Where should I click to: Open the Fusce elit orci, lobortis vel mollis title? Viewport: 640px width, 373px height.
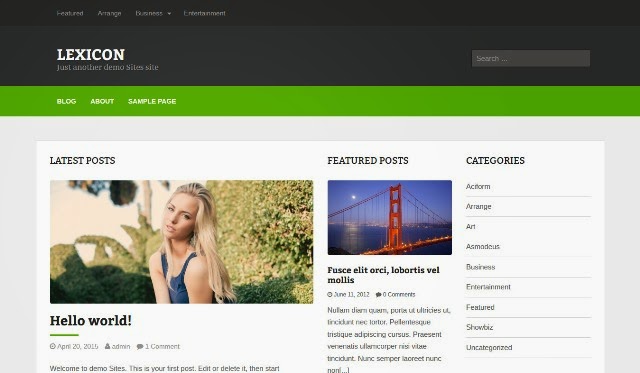[x=383, y=275]
